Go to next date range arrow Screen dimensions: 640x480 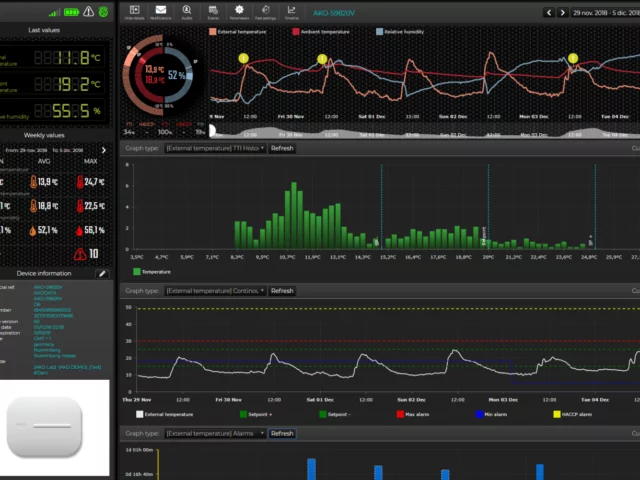[562, 13]
